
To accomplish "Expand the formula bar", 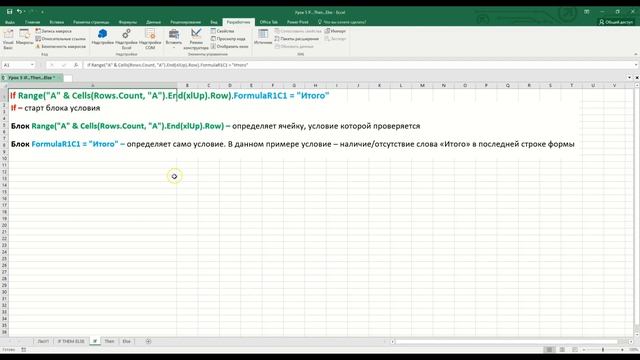I will pyautogui.click(x=636, y=65).
